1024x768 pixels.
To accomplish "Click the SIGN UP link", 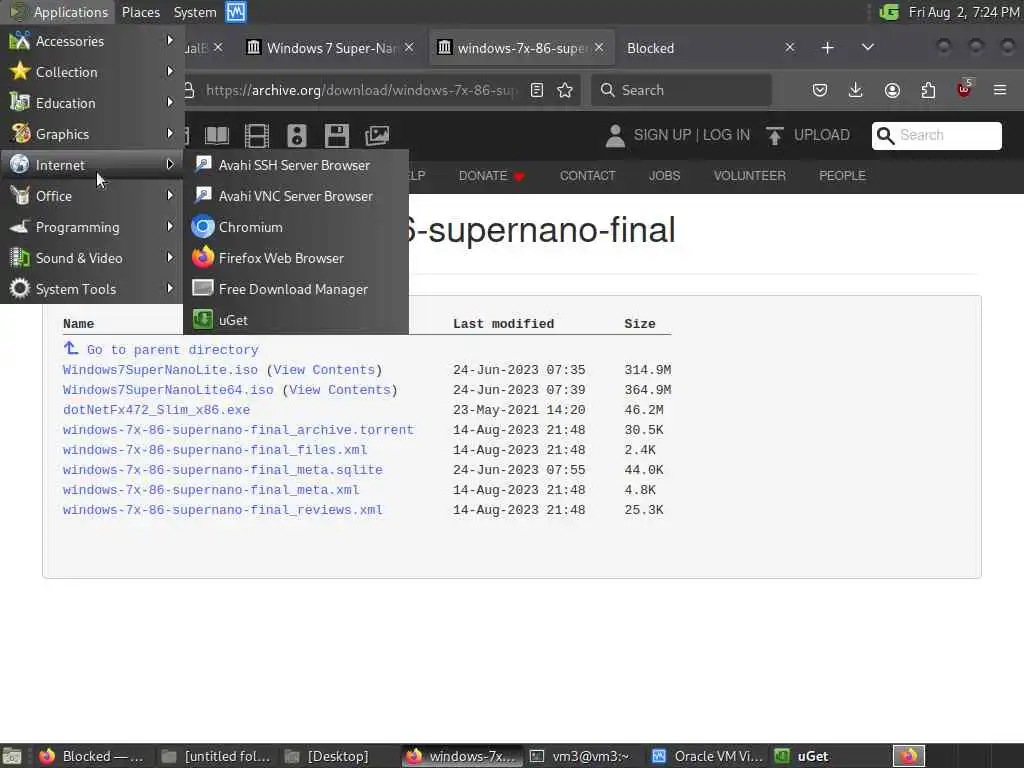I will tap(662, 135).
